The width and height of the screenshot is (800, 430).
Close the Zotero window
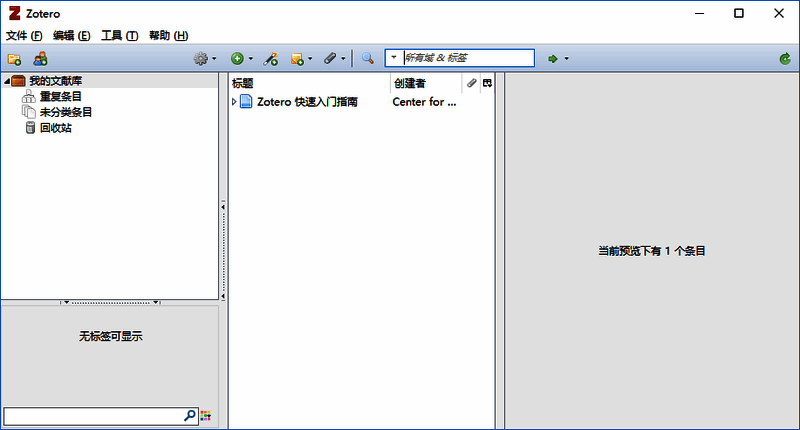pyautogui.click(x=779, y=13)
